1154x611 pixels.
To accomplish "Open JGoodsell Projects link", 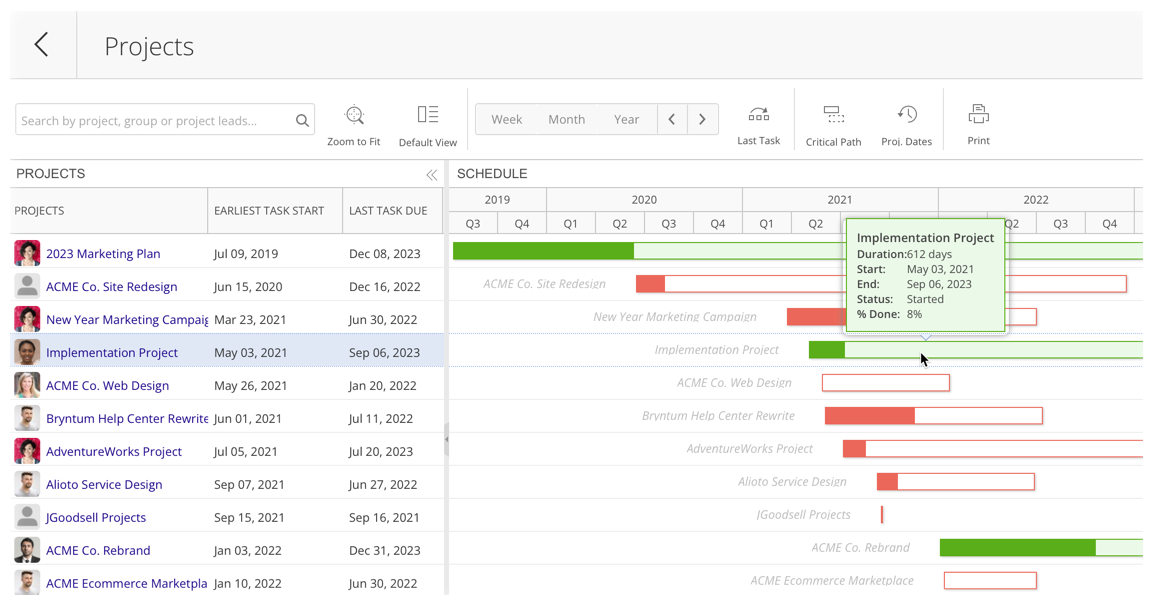I will (96, 518).
